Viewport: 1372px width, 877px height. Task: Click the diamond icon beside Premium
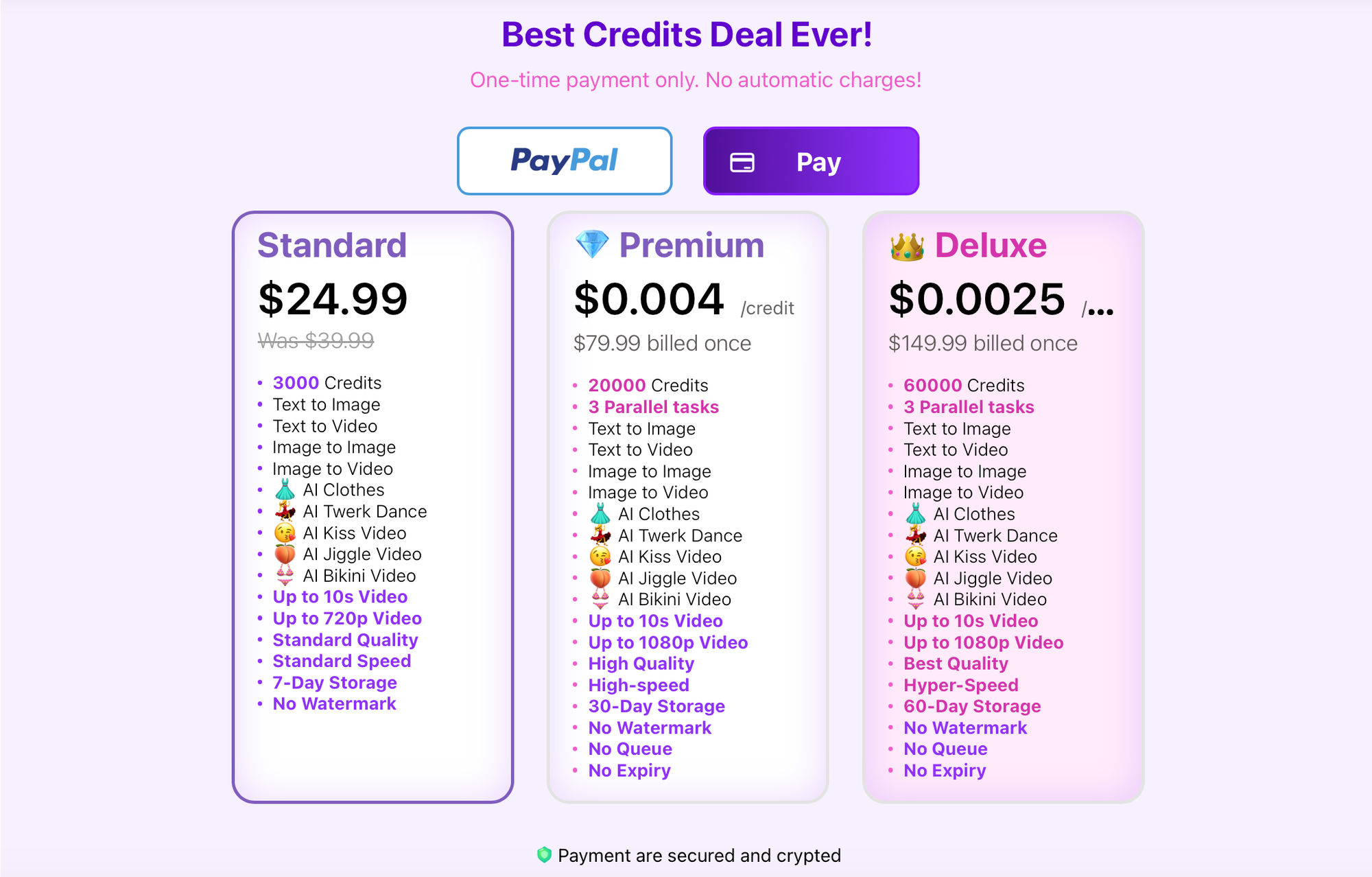pyautogui.click(x=591, y=245)
